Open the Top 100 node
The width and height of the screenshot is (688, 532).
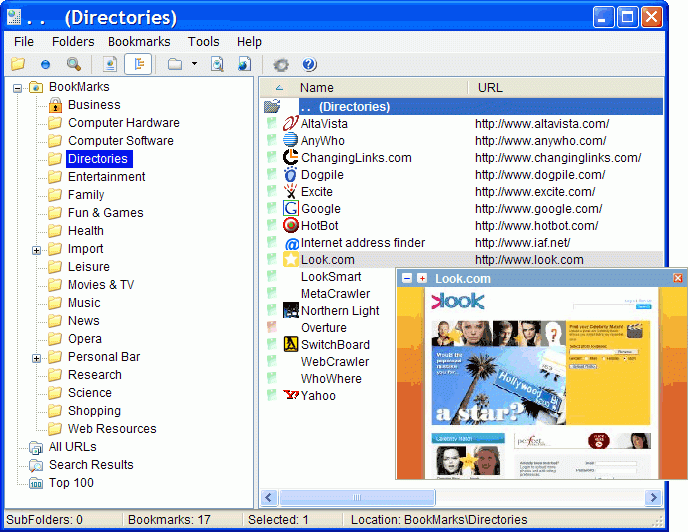coord(71,483)
